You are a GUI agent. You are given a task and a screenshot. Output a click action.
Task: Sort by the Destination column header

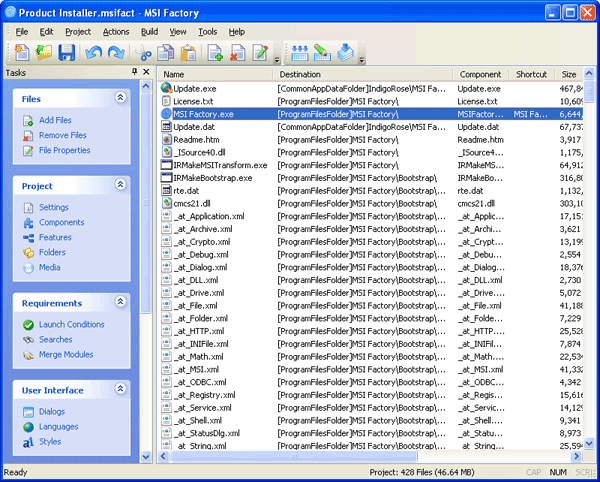(363, 74)
